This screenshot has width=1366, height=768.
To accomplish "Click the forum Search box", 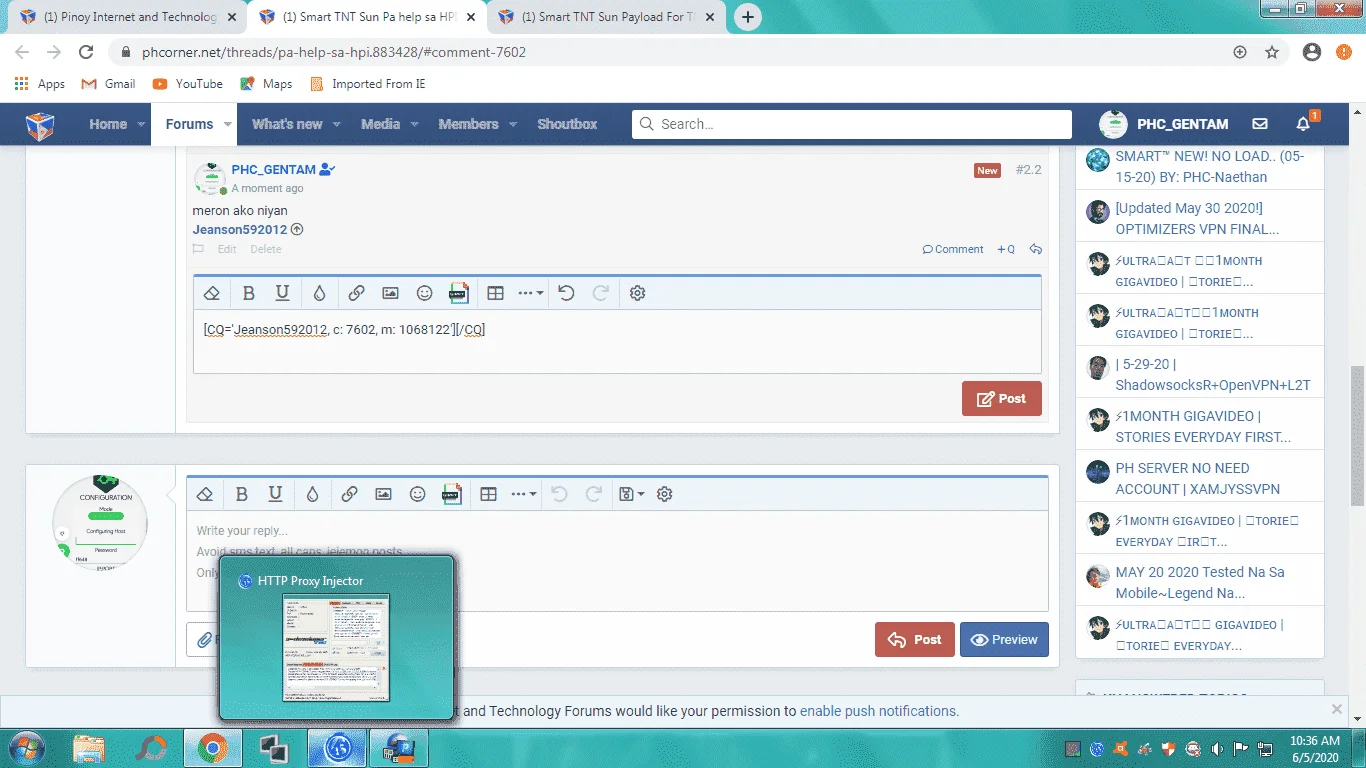I will pos(852,124).
